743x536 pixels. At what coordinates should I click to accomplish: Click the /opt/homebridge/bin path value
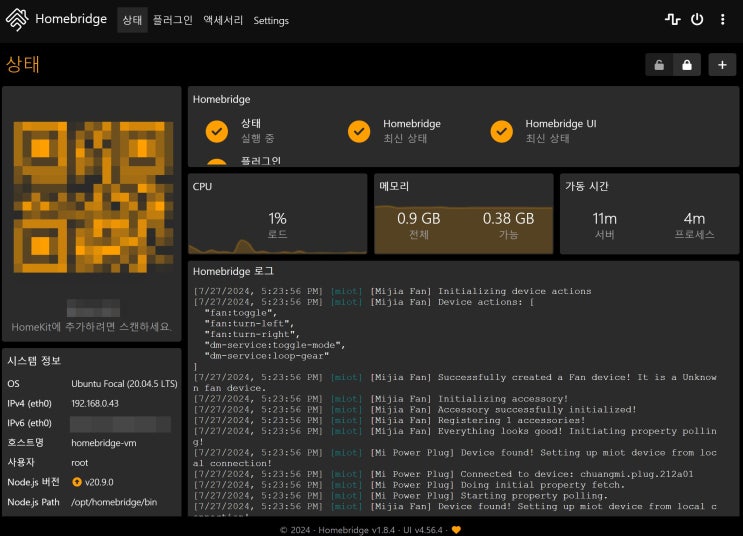tap(114, 502)
